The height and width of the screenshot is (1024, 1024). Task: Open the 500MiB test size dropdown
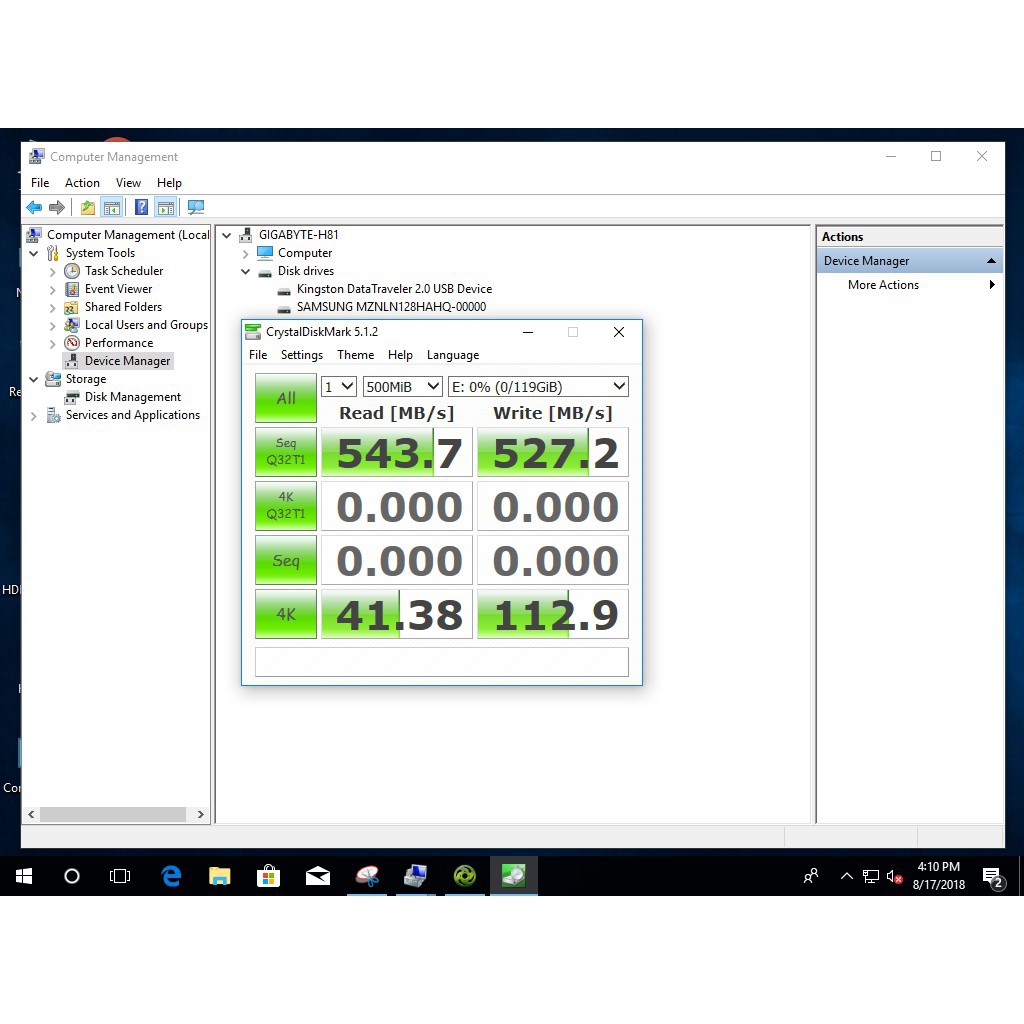[403, 386]
